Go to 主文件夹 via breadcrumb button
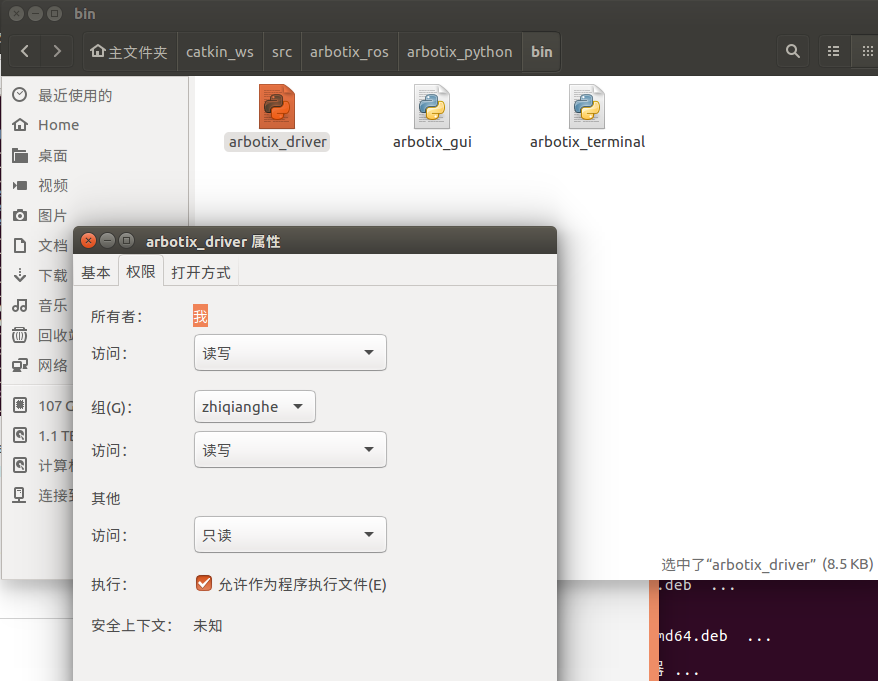 (x=129, y=51)
